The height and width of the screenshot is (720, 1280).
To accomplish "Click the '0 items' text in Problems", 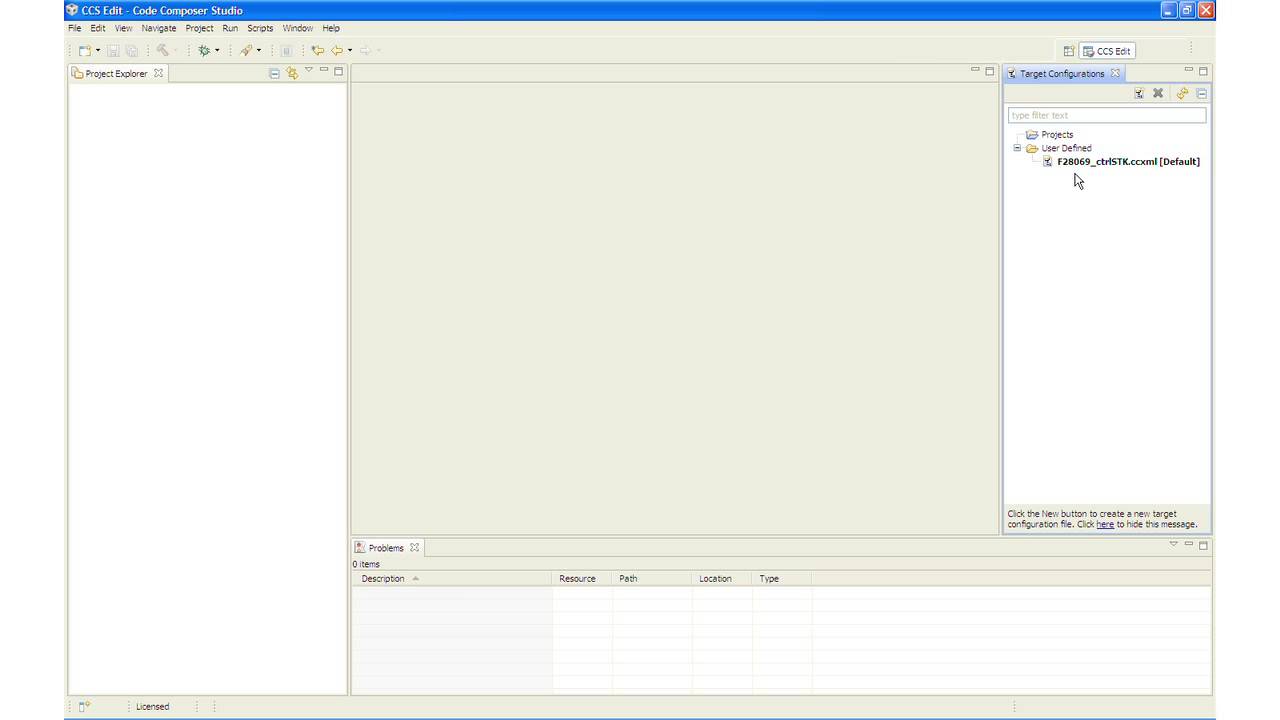I will [x=366, y=564].
